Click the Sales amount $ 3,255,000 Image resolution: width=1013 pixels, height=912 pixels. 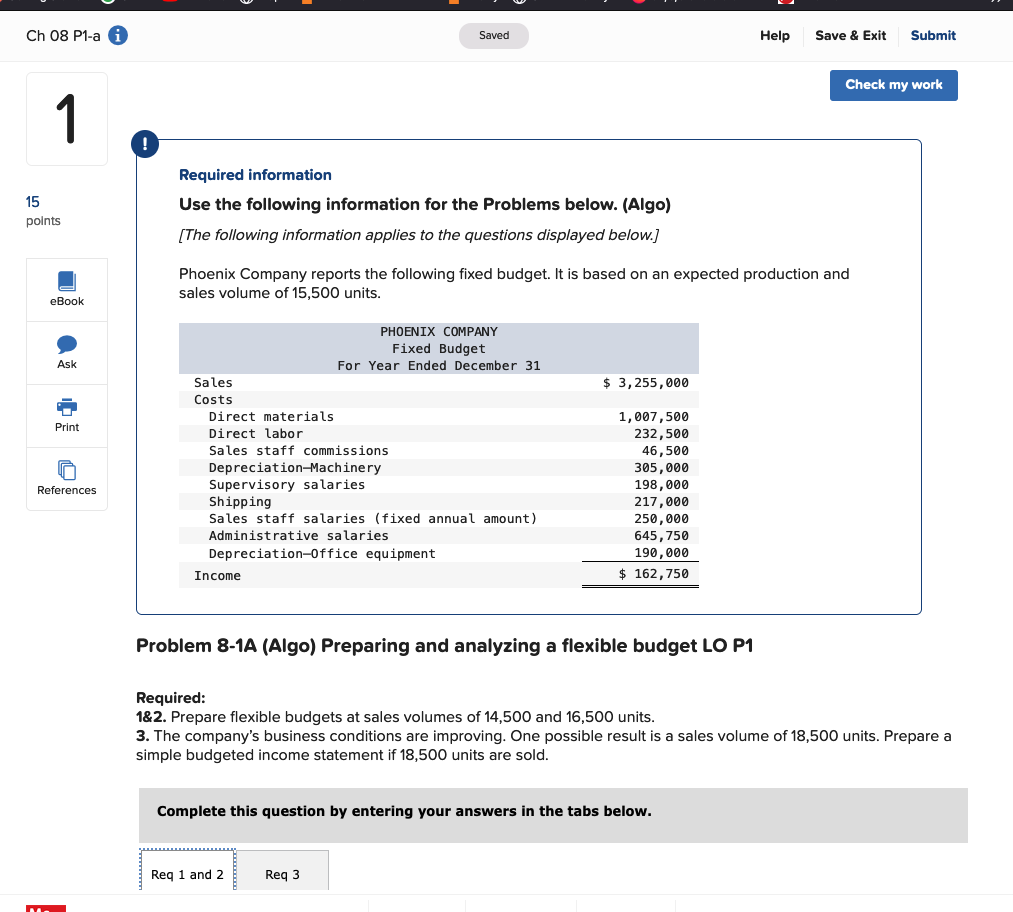645,383
